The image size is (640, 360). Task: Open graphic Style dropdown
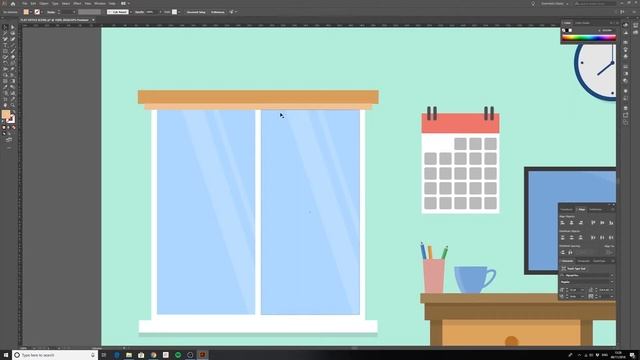[179, 12]
